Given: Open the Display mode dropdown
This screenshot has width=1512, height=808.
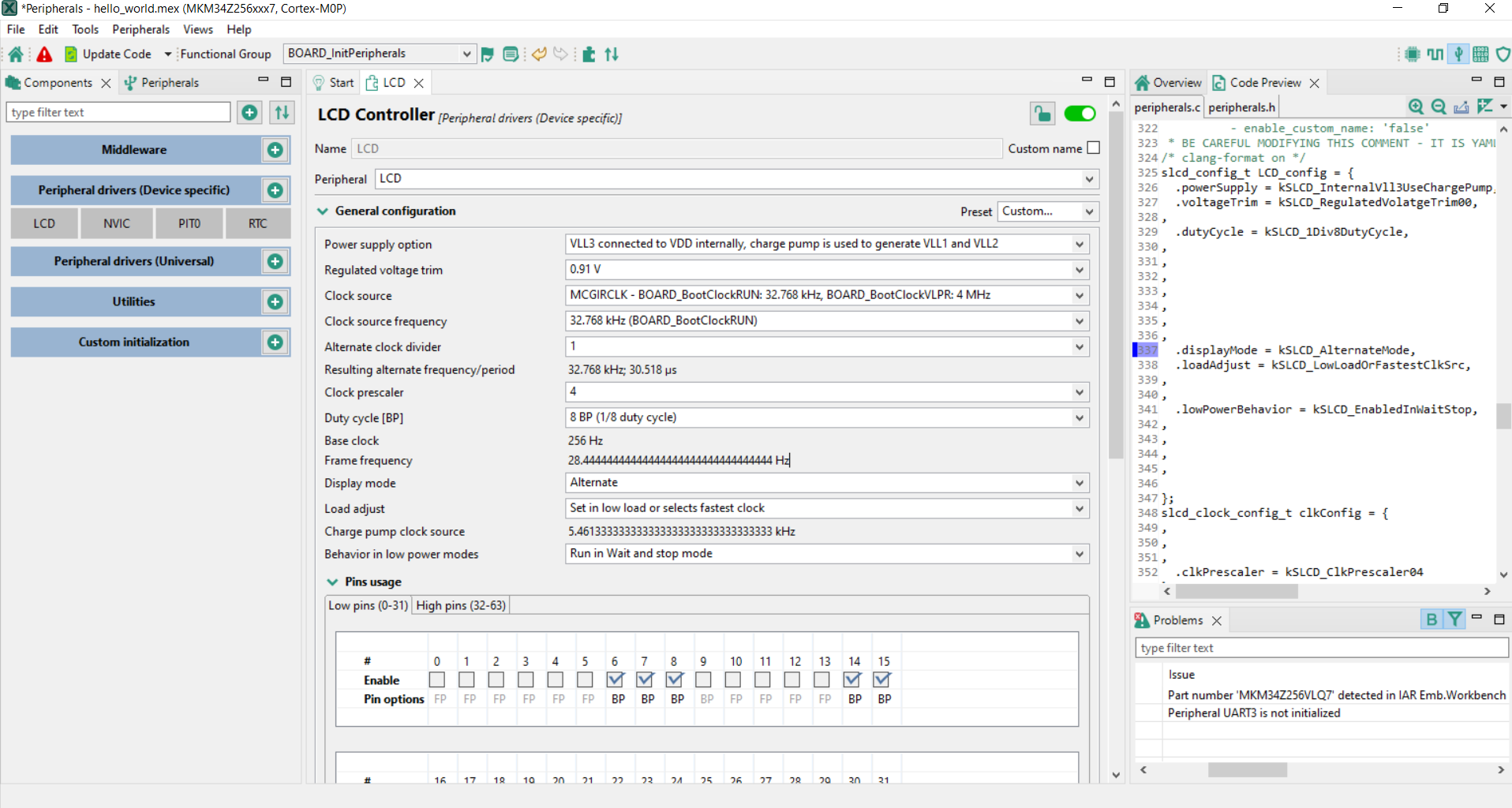Looking at the screenshot, I should (x=1079, y=483).
